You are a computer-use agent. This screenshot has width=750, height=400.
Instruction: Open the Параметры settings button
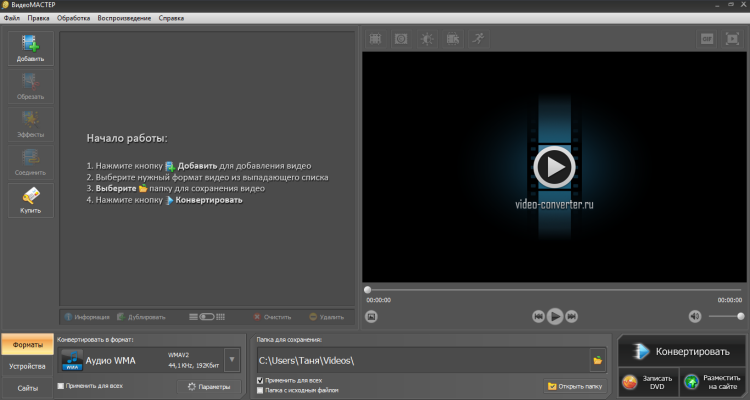[209, 387]
